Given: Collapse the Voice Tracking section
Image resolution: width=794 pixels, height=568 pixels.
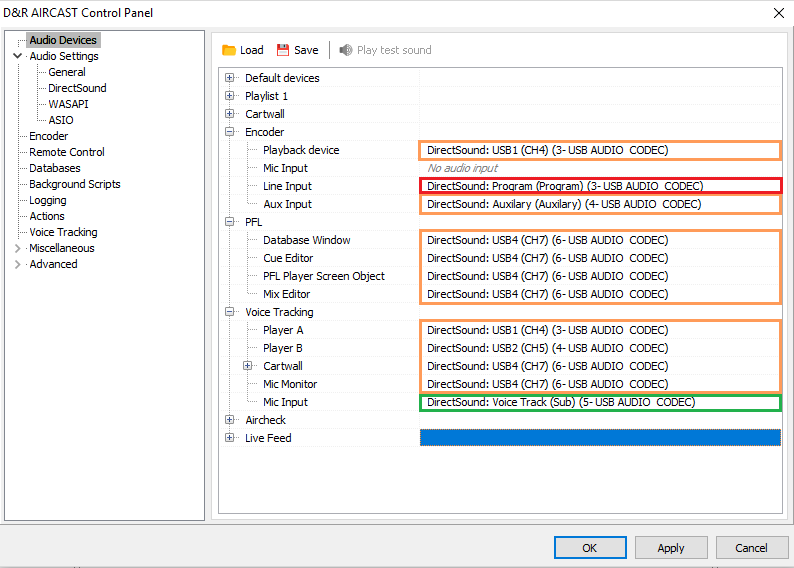Looking at the screenshot, I should click(x=230, y=312).
